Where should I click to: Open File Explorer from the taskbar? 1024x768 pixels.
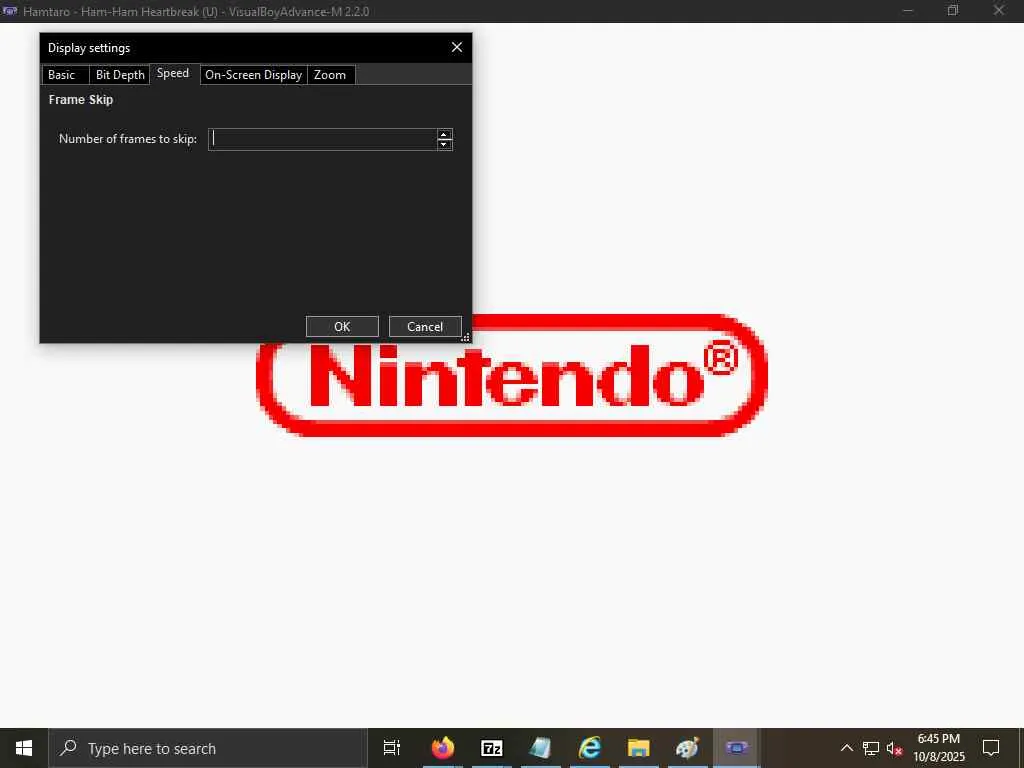click(639, 748)
